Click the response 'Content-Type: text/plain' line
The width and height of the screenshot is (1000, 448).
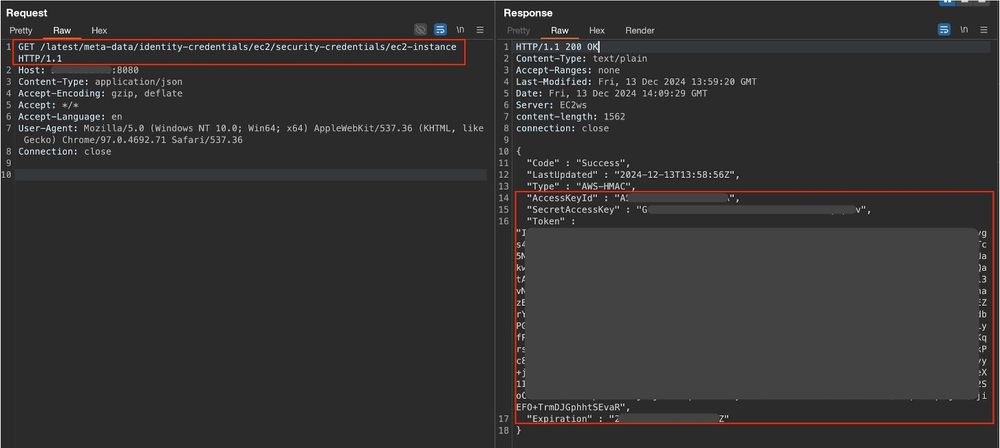click(x=581, y=58)
